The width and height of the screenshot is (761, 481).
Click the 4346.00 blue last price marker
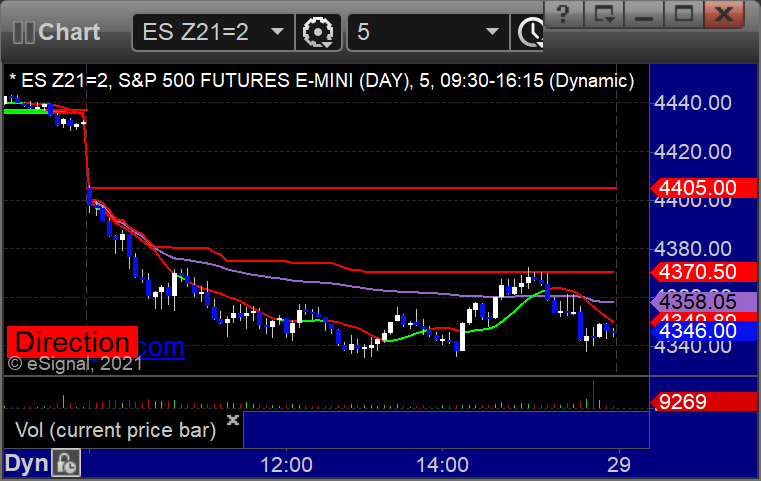coord(704,331)
